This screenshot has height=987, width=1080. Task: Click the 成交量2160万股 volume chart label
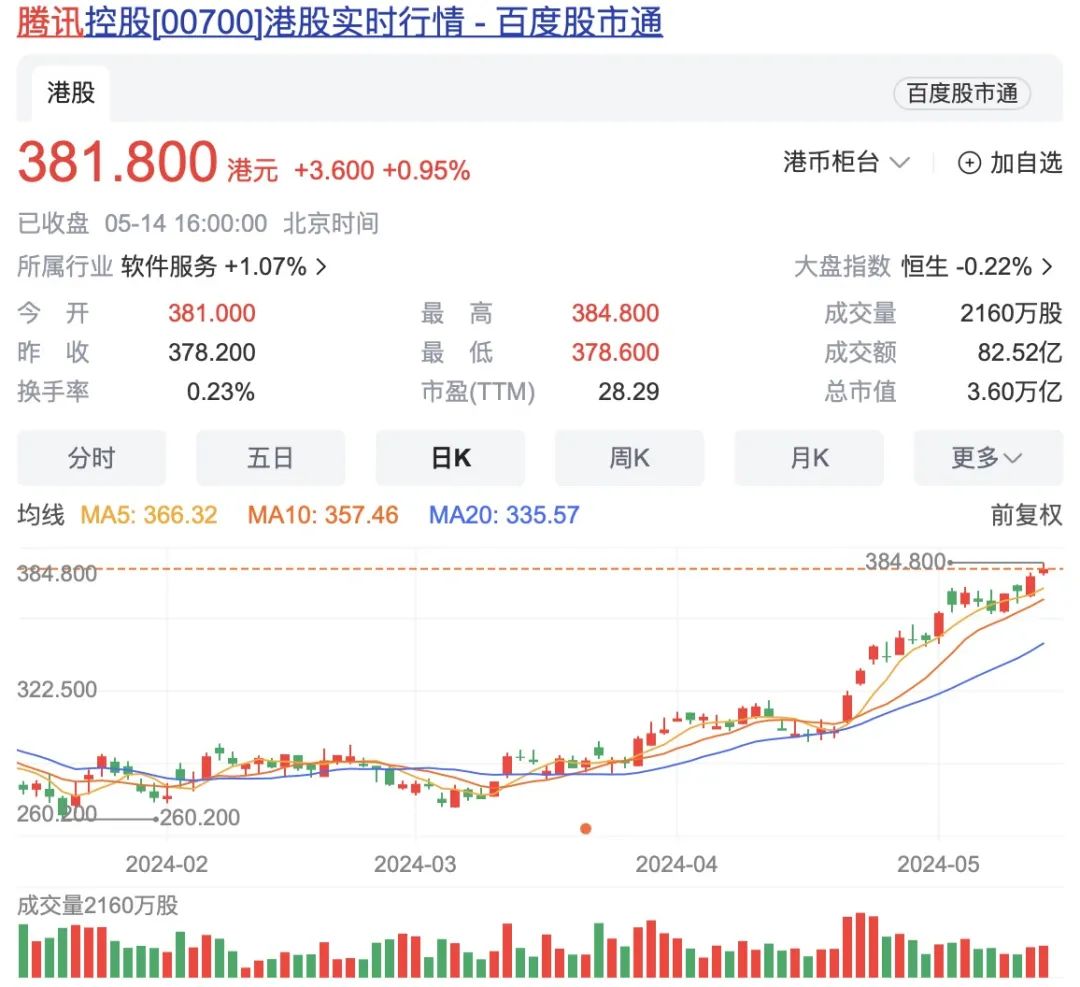coord(98,905)
